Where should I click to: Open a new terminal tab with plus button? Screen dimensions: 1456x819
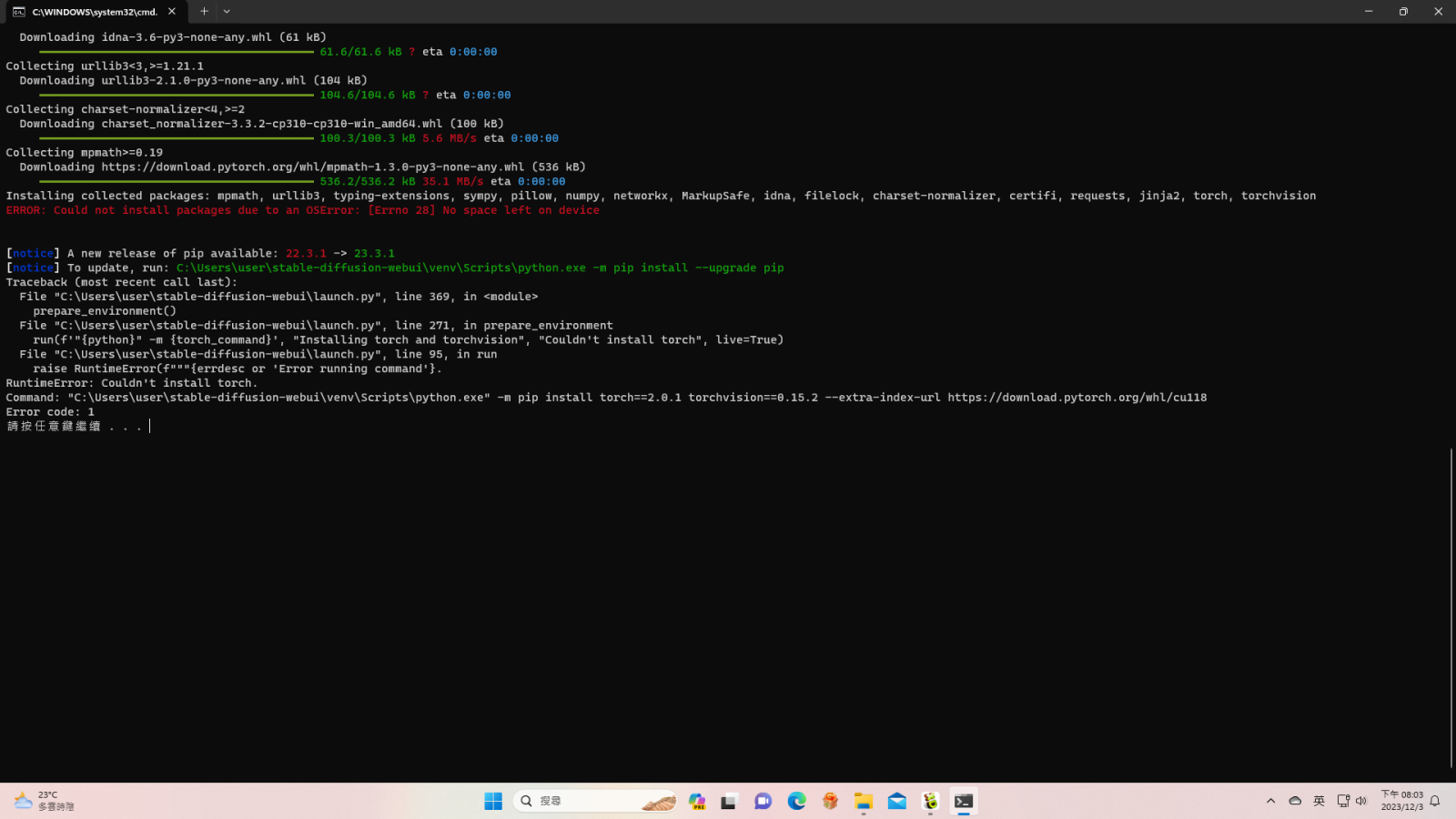click(x=204, y=12)
